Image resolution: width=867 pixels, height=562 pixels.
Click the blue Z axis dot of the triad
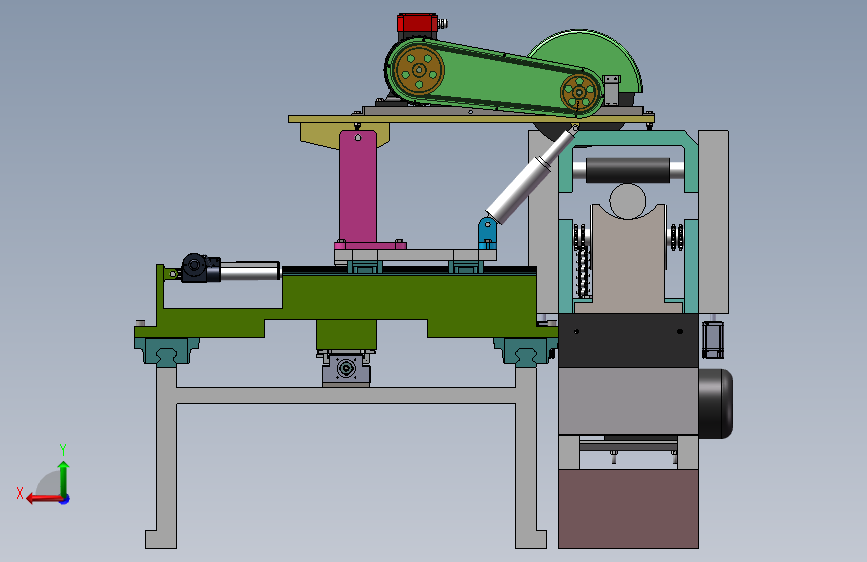(x=65, y=500)
